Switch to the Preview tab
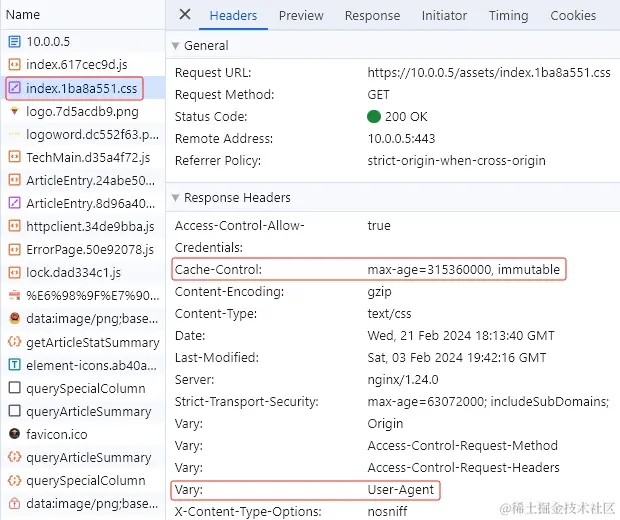The width and height of the screenshot is (620, 520). pyautogui.click(x=301, y=15)
